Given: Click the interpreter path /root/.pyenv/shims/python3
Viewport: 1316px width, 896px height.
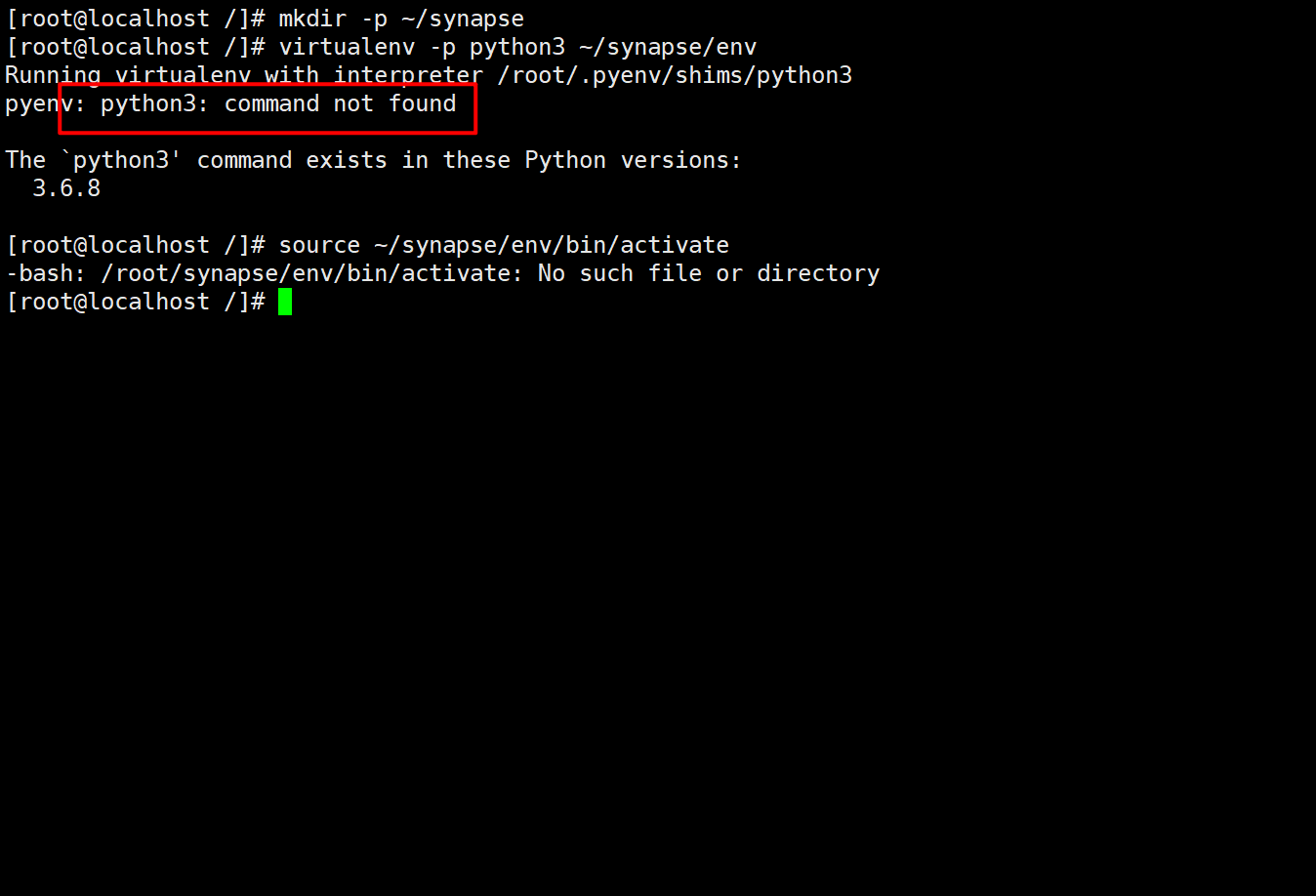Looking at the screenshot, I should (x=675, y=75).
